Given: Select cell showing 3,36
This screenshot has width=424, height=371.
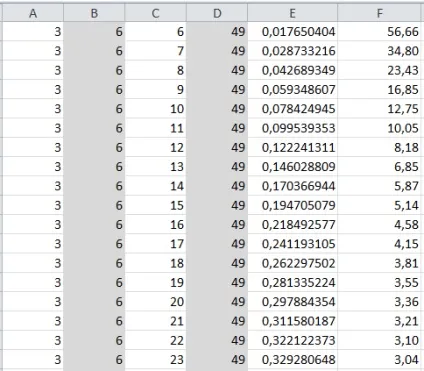Looking at the screenshot, I should click(379, 302).
